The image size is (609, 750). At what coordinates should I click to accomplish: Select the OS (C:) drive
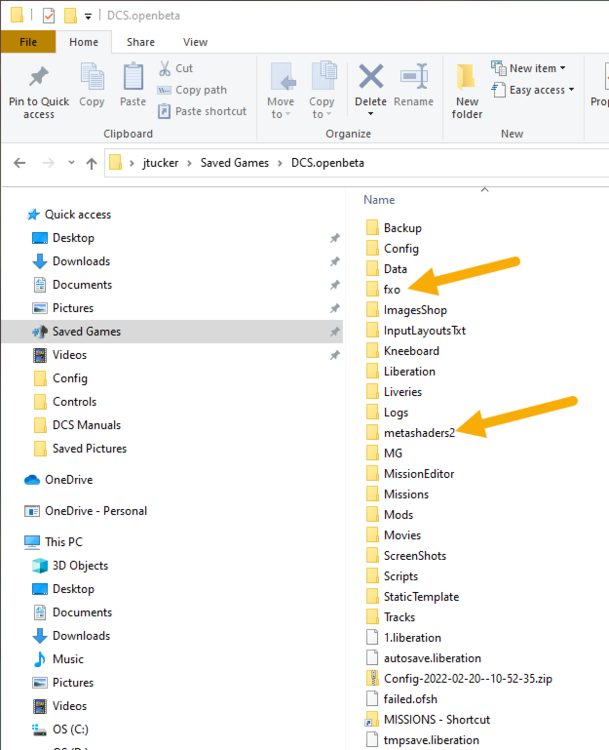click(x=70, y=729)
